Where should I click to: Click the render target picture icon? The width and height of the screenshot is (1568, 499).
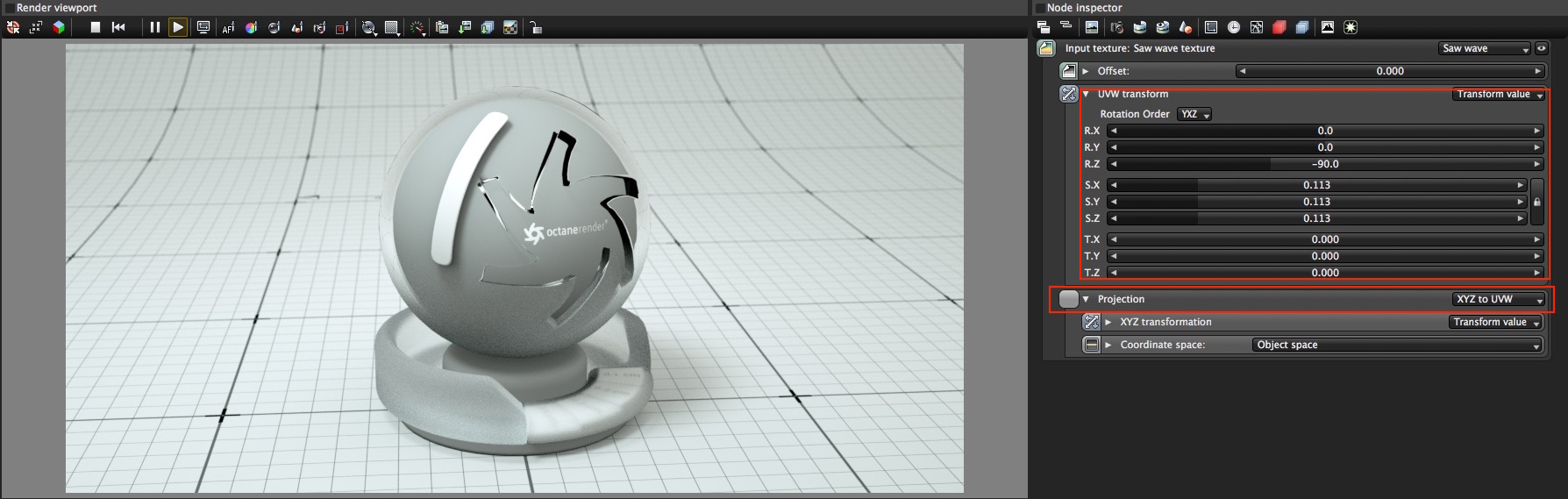coord(1092,27)
